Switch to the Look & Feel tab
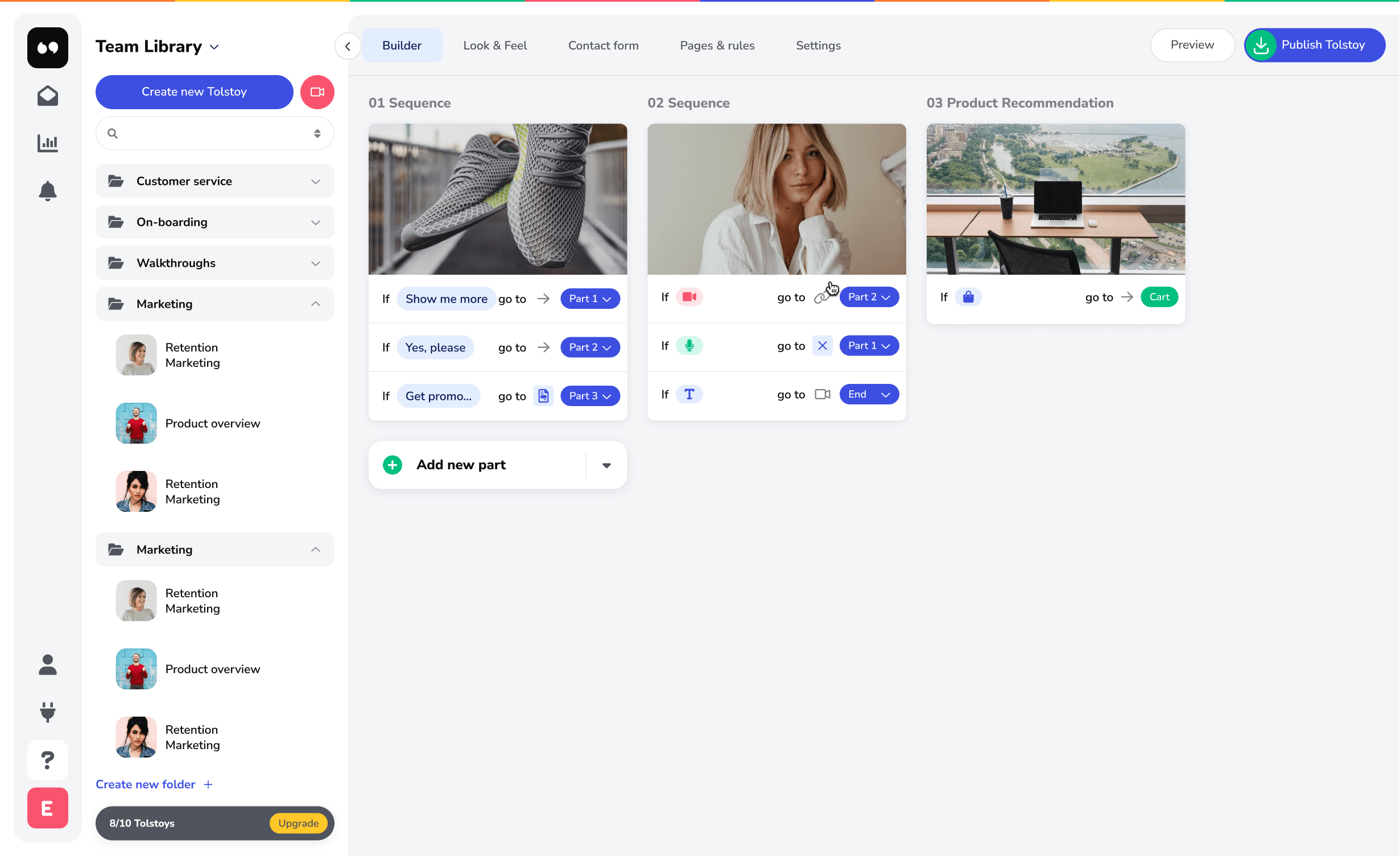Image resolution: width=1400 pixels, height=856 pixels. click(494, 45)
